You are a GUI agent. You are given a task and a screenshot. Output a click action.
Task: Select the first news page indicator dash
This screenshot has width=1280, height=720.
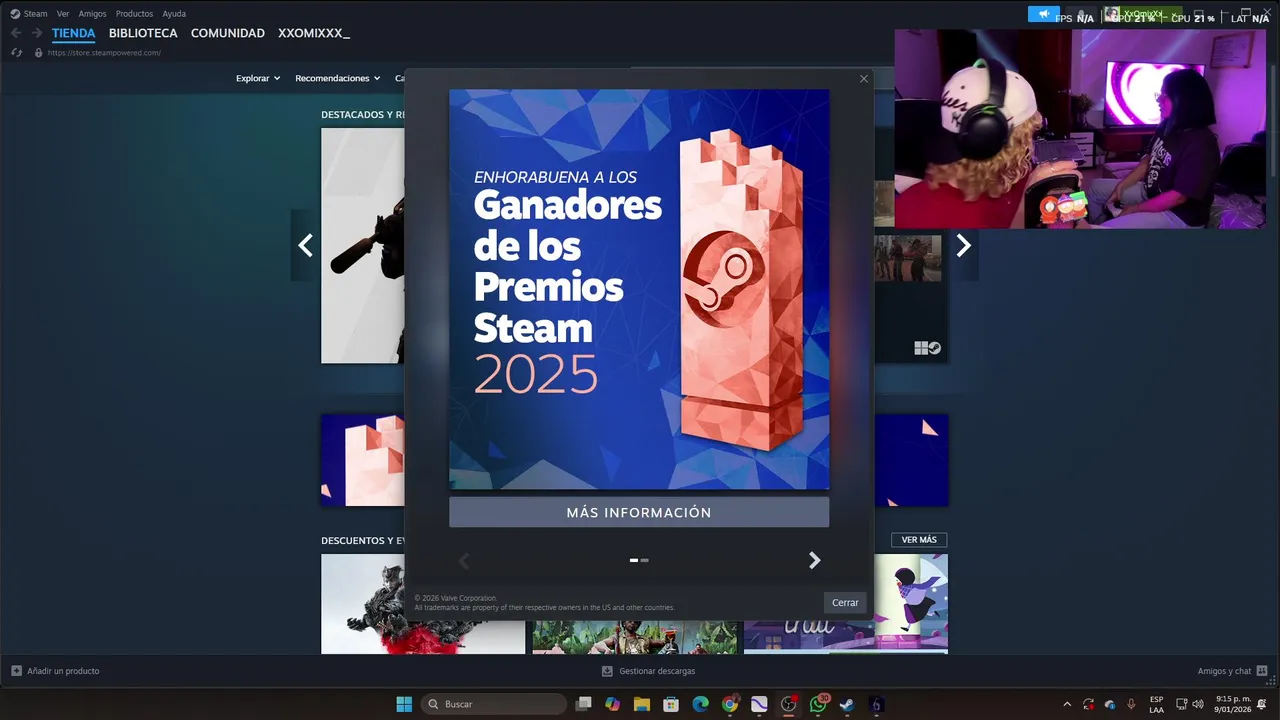[634, 560]
